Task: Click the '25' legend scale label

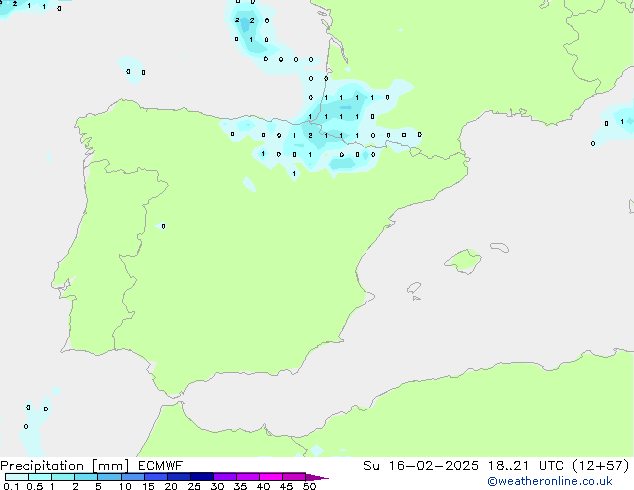Action: point(194,486)
